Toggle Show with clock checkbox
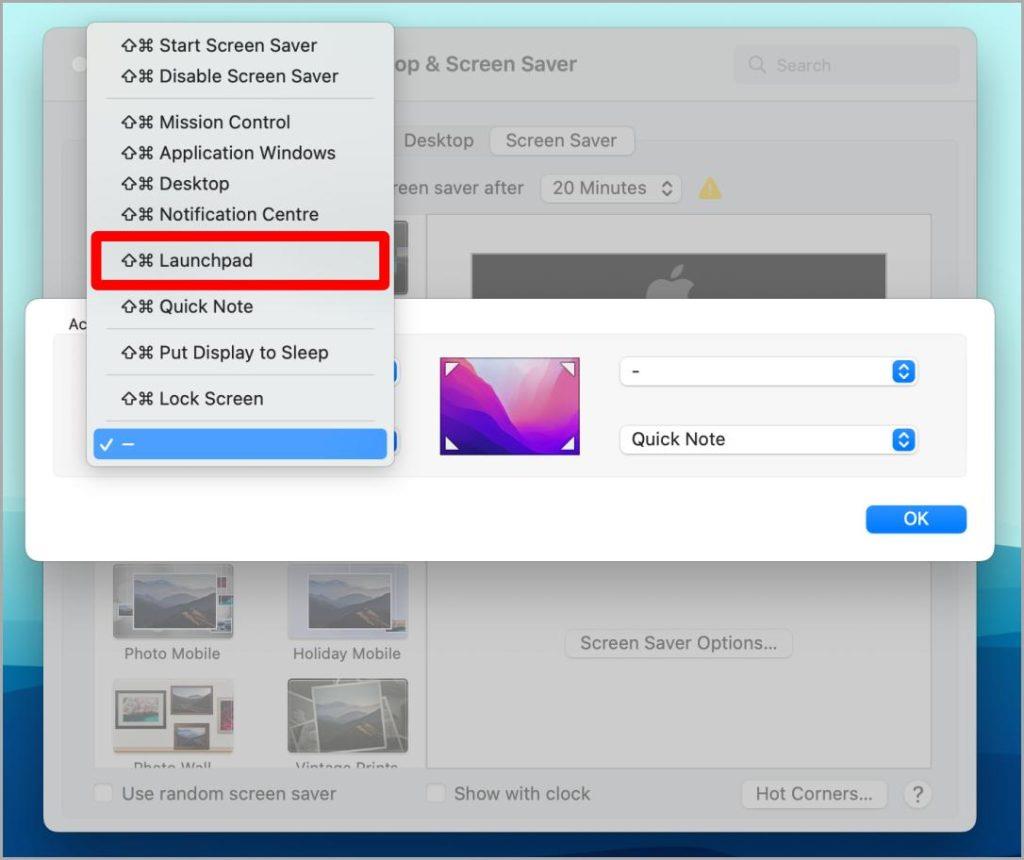The image size is (1024, 860). [435, 793]
